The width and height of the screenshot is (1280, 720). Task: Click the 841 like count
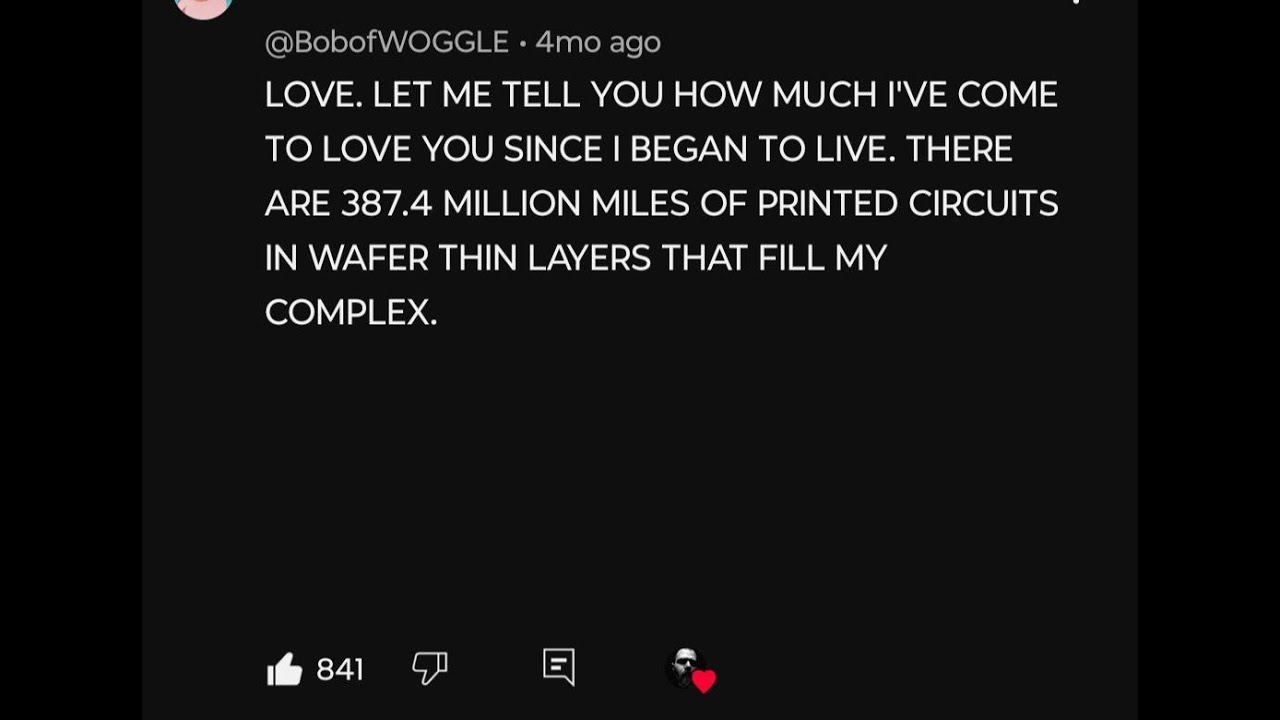pos(340,669)
